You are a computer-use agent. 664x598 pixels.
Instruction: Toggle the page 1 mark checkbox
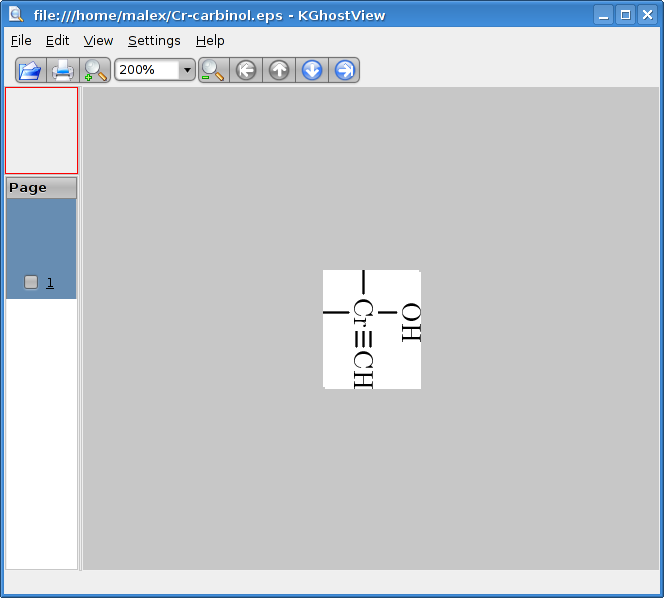pos(31,282)
